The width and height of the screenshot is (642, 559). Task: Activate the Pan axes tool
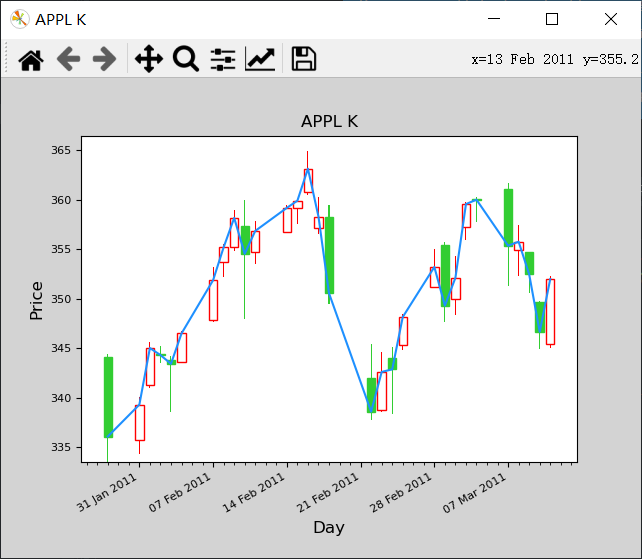149,59
